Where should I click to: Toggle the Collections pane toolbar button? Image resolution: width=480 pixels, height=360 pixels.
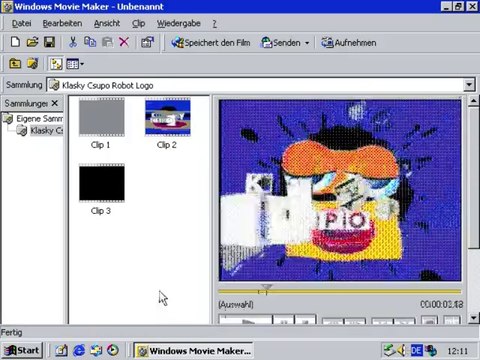click(x=56, y=63)
